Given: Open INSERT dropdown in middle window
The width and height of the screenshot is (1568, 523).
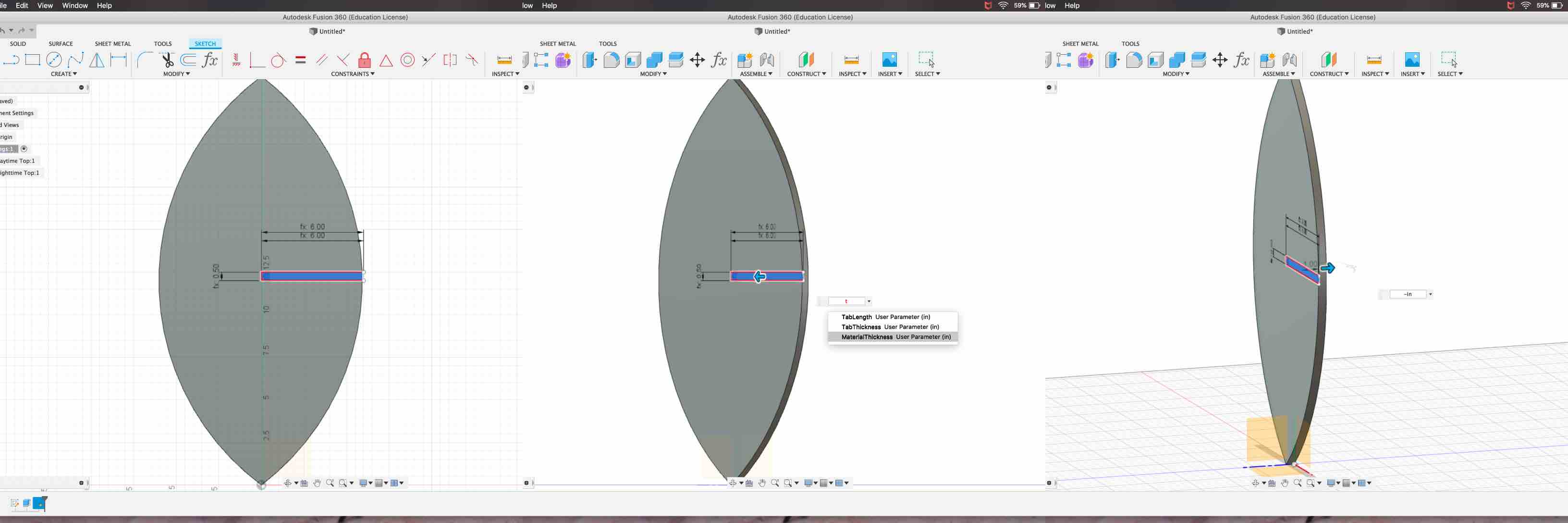Looking at the screenshot, I should [x=890, y=74].
